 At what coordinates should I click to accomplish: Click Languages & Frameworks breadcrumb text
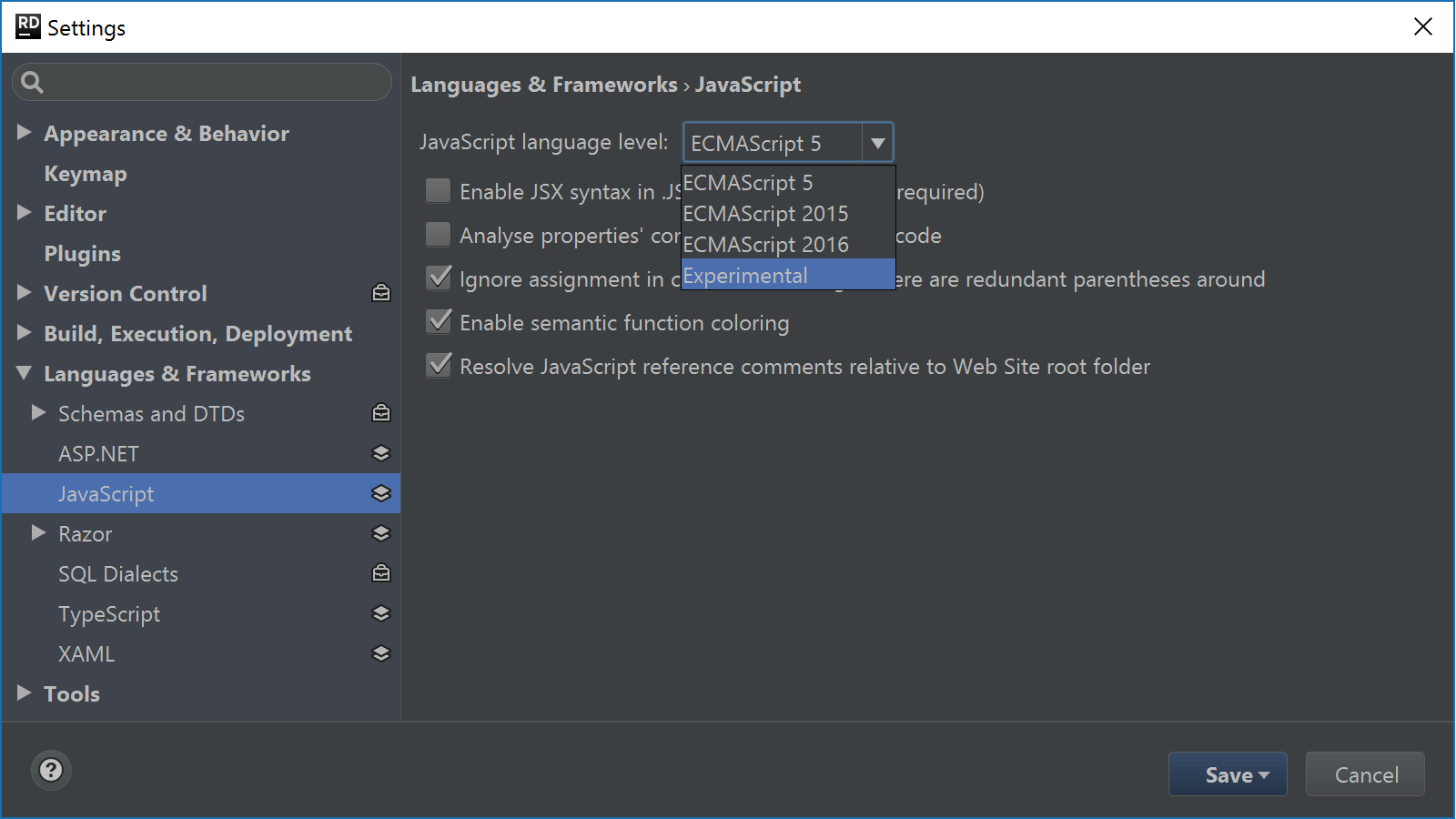click(x=544, y=85)
